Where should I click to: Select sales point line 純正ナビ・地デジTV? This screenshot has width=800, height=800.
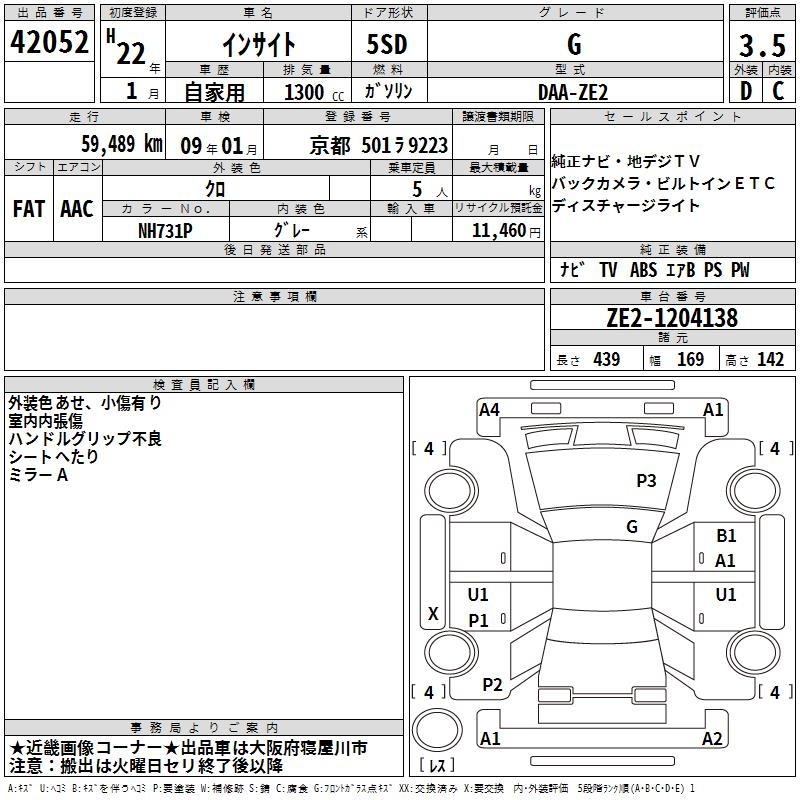coord(626,162)
